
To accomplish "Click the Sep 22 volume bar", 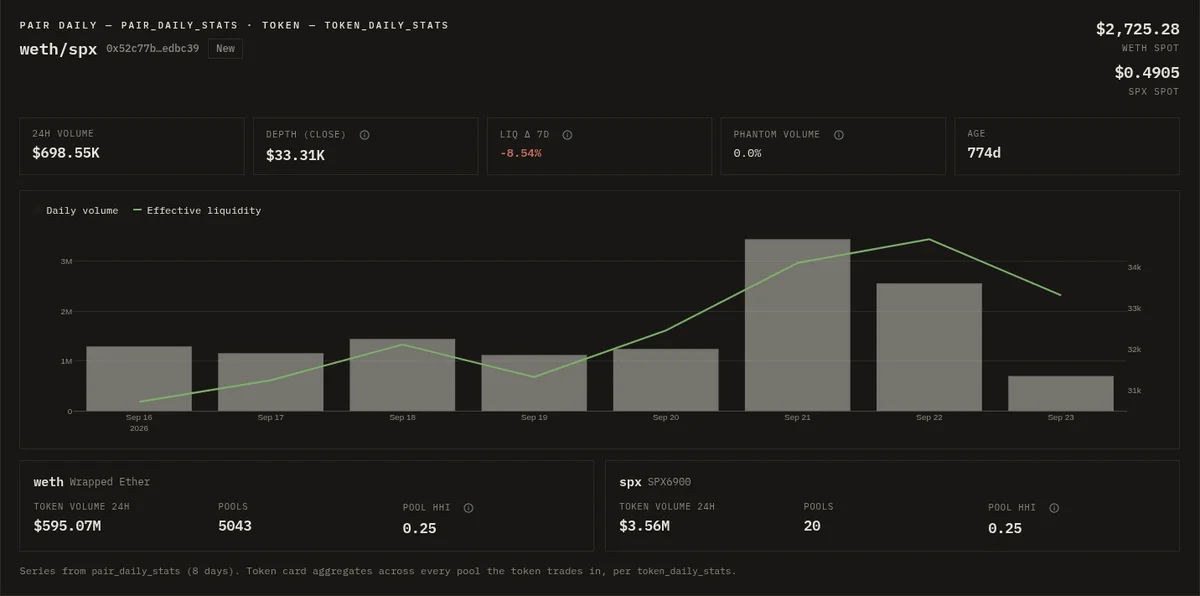I will point(929,347).
